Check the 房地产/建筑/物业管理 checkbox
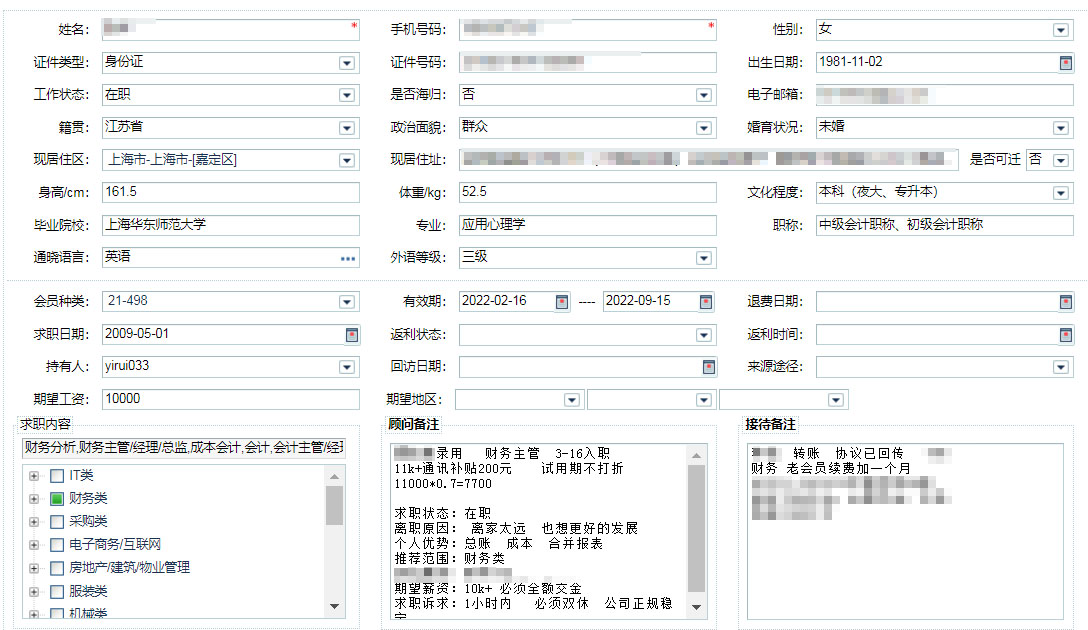The image size is (1088, 630). click(58, 568)
